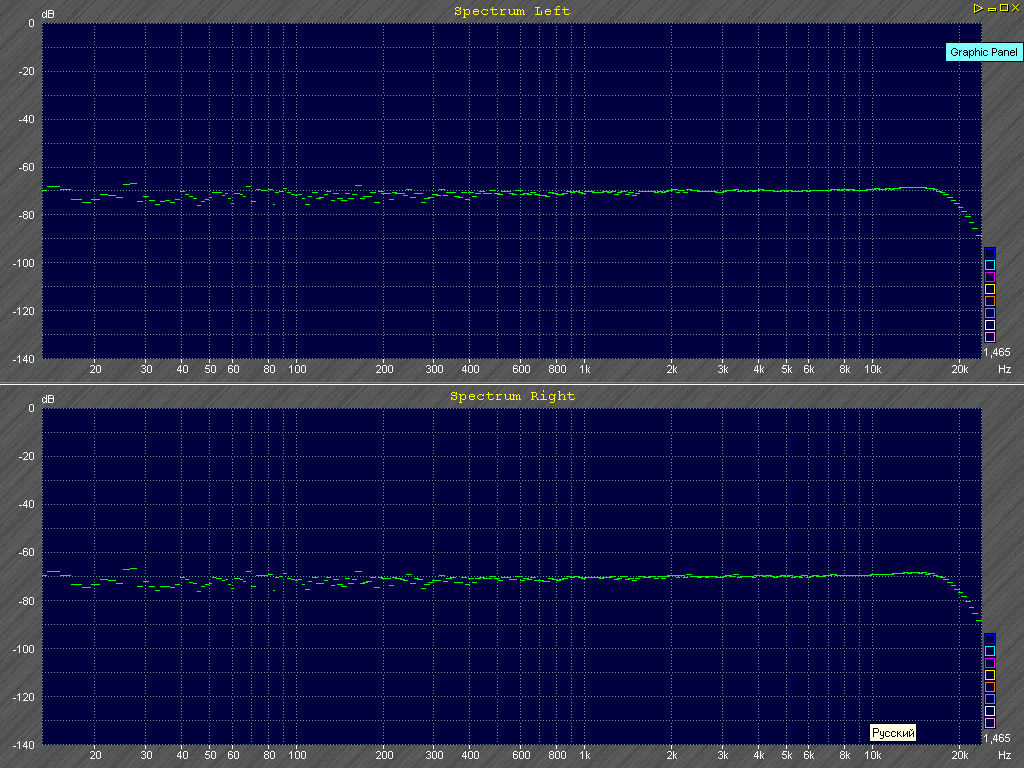Enable the yellow trace box in Spectrum Right

pos(990,675)
